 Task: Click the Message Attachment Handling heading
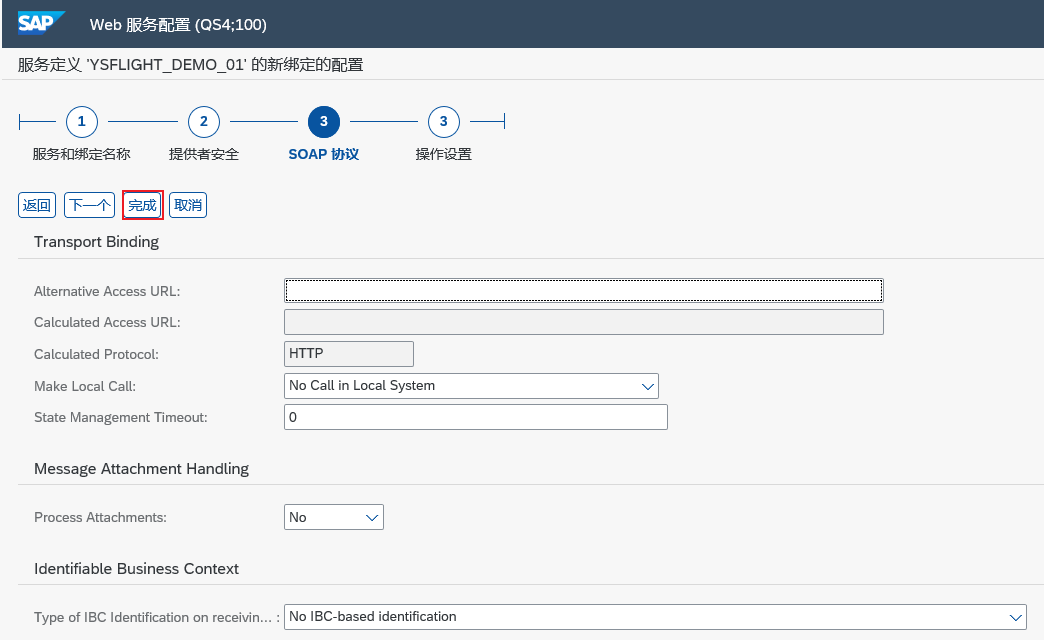point(142,468)
